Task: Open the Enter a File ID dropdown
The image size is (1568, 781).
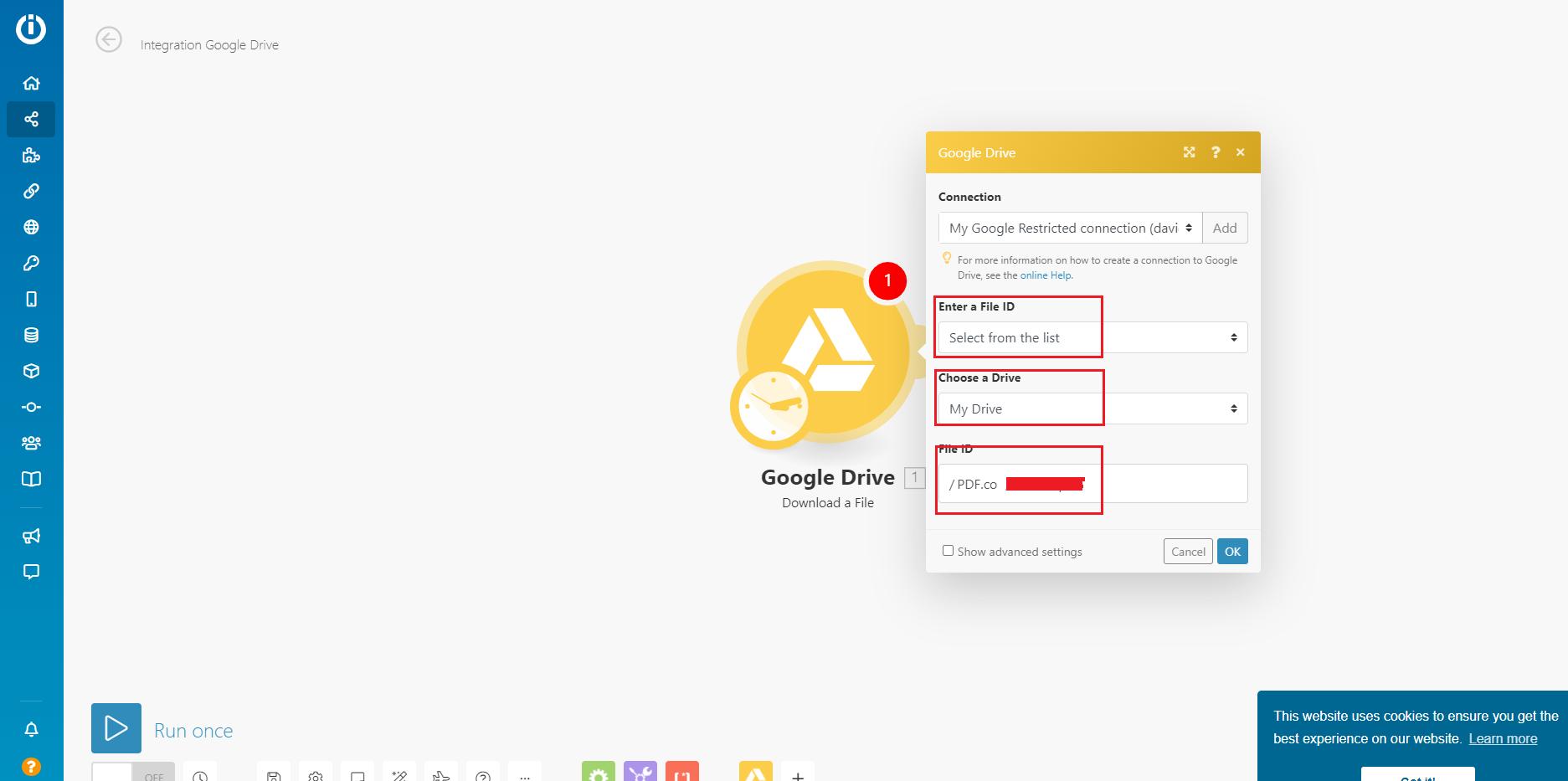Action: click(x=1092, y=337)
